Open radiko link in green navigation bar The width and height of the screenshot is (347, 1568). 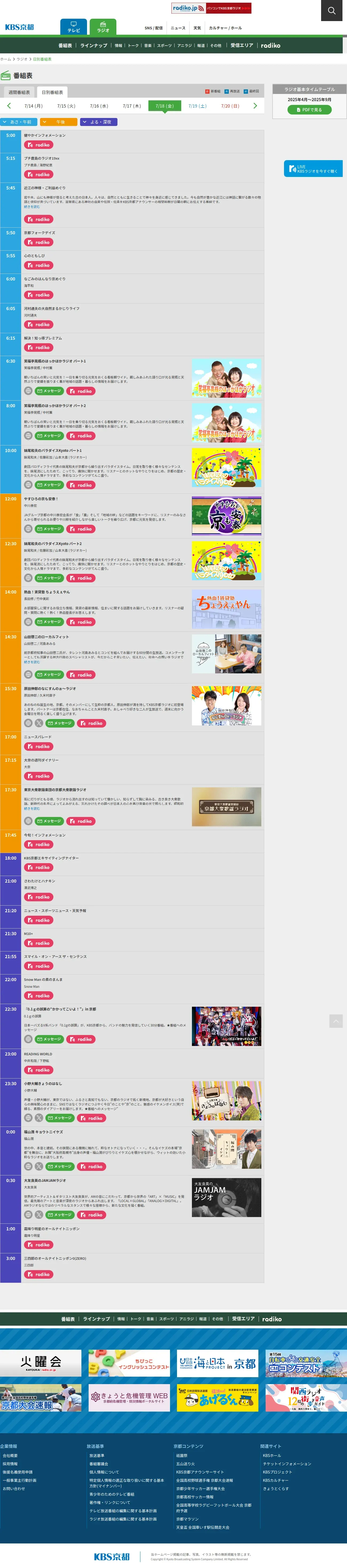tap(271, 46)
